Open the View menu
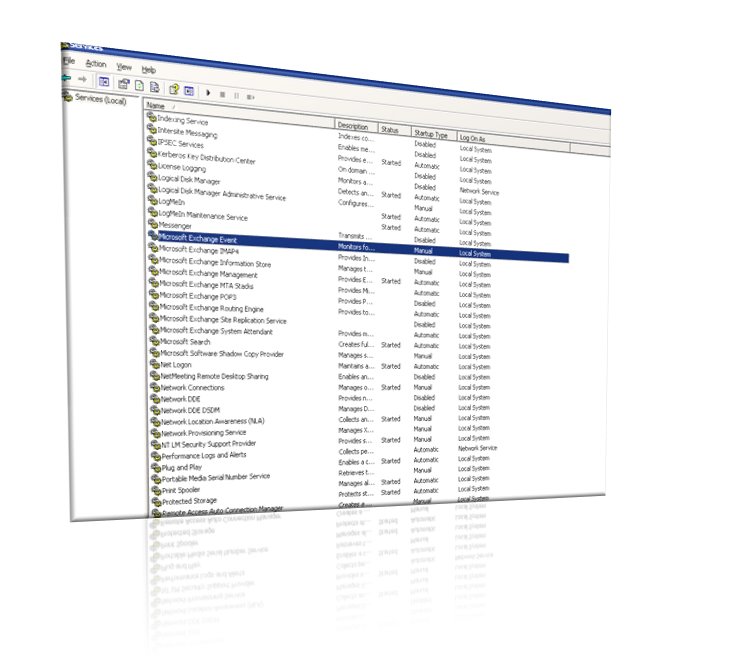This screenshot has height=661, width=732. (124, 67)
